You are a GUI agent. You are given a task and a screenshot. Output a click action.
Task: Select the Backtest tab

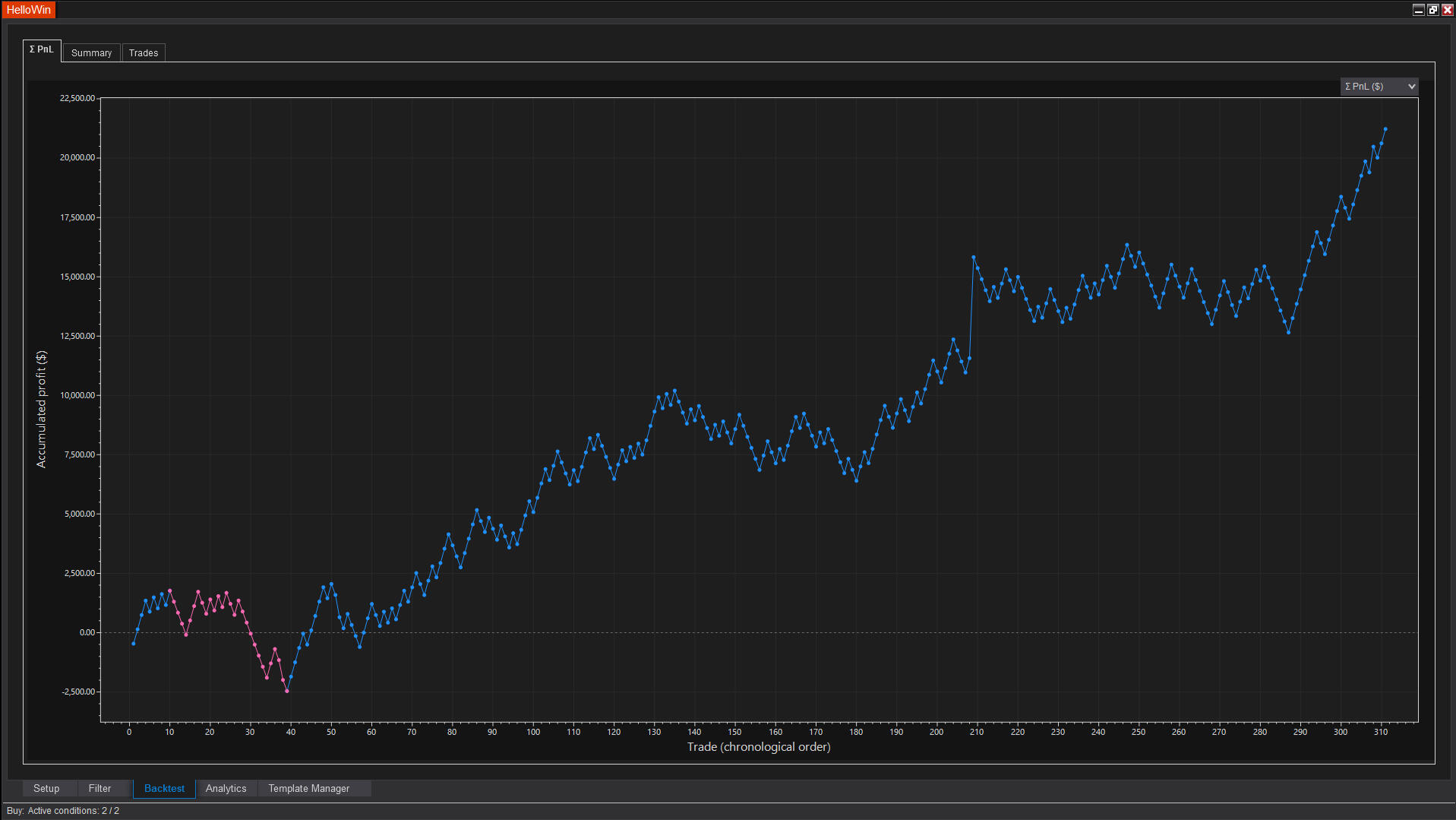[x=164, y=789]
